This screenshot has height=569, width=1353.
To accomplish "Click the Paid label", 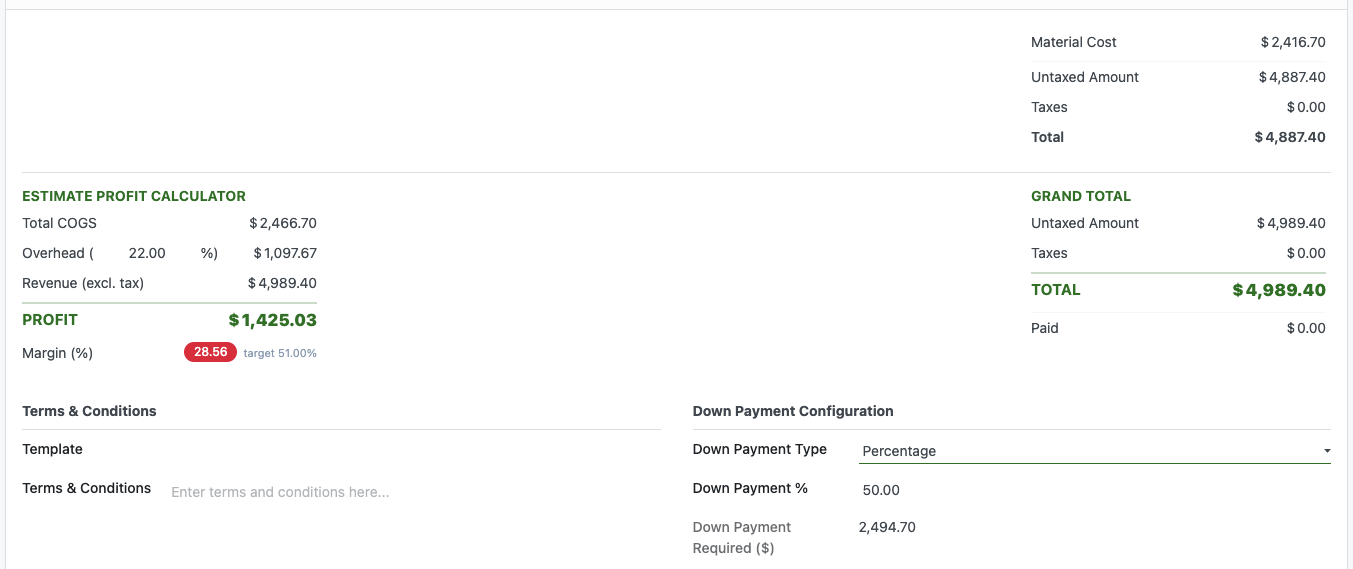I will point(1045,328).
